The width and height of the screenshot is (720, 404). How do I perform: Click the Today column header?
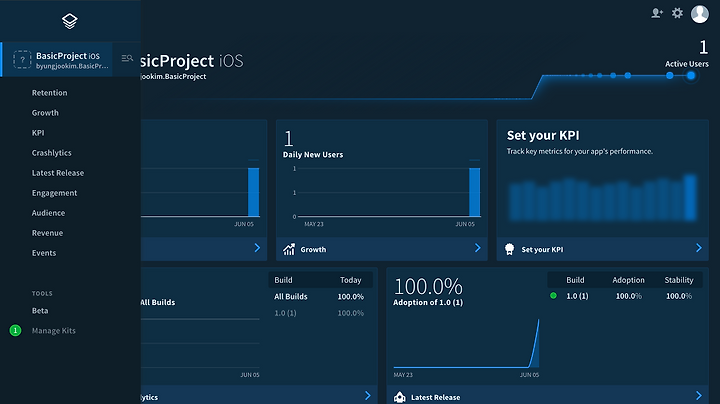[x=351, y=280]
